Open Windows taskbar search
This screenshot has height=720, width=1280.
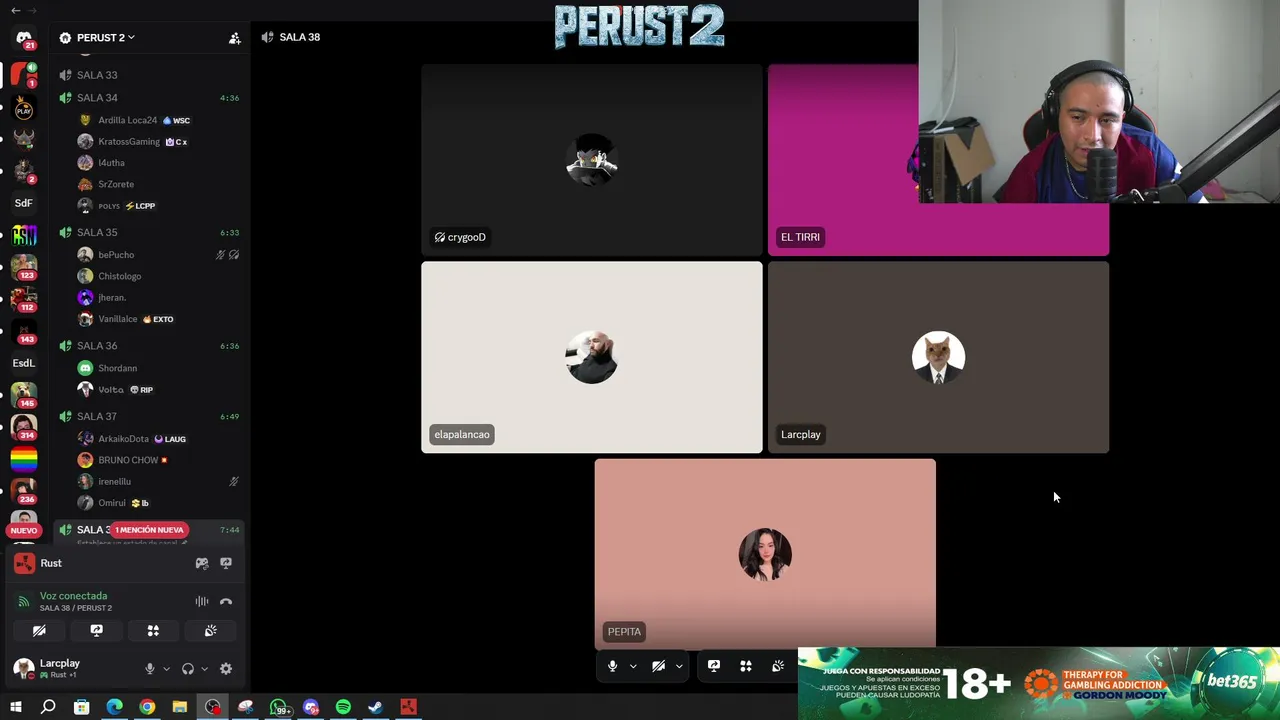click(48, 707)
